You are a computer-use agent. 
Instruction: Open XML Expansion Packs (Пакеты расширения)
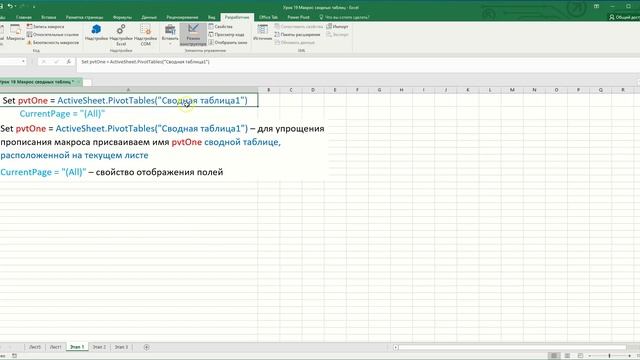click(x=297, y=35)
